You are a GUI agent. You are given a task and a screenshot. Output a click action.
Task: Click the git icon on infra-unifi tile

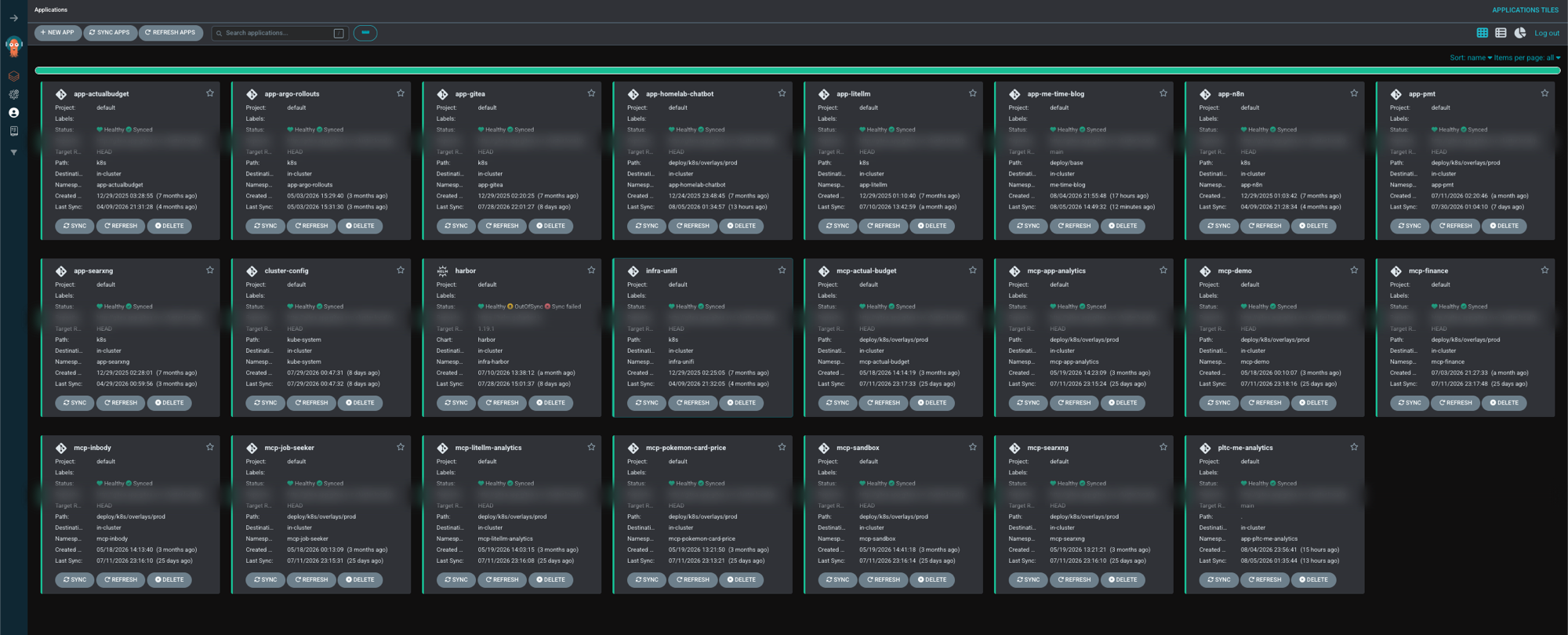(633, 271)
